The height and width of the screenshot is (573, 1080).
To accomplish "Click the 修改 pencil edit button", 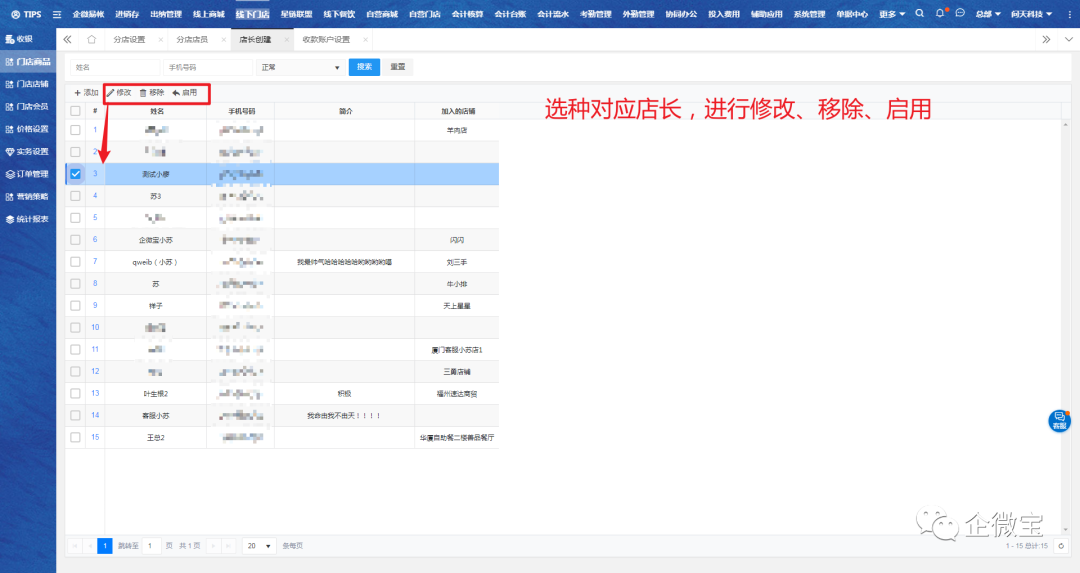I will tap(119, 92).
